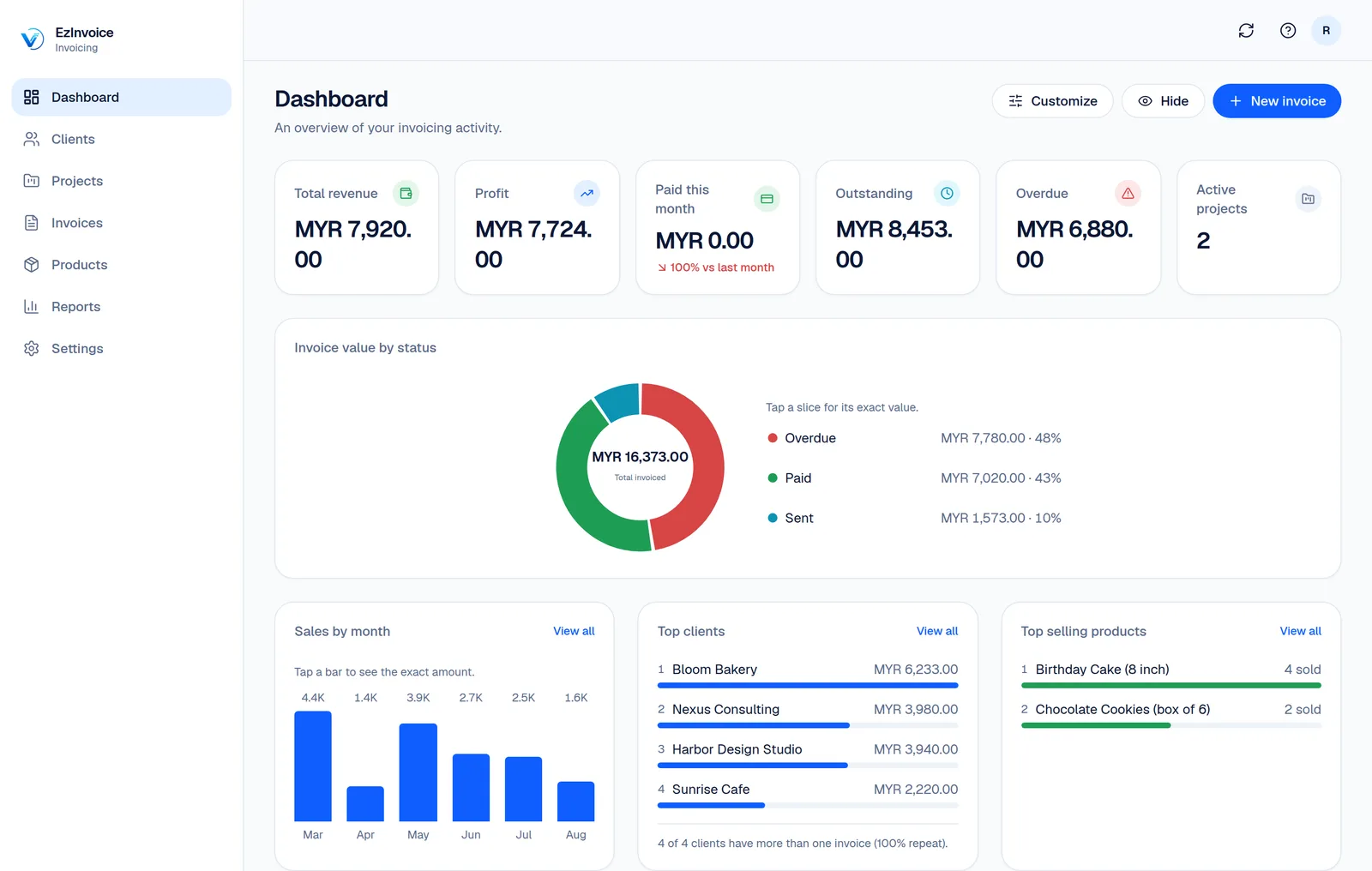
Task: Open the help question mark icon
Action: coord(1288,31)
